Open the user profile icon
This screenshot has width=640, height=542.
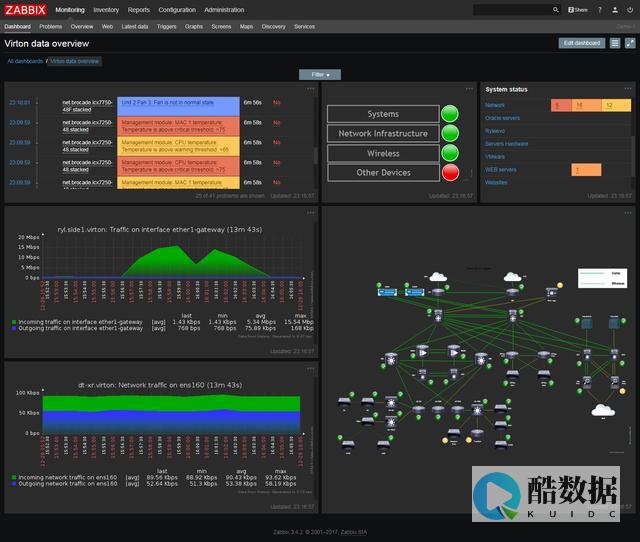[615, 10]
